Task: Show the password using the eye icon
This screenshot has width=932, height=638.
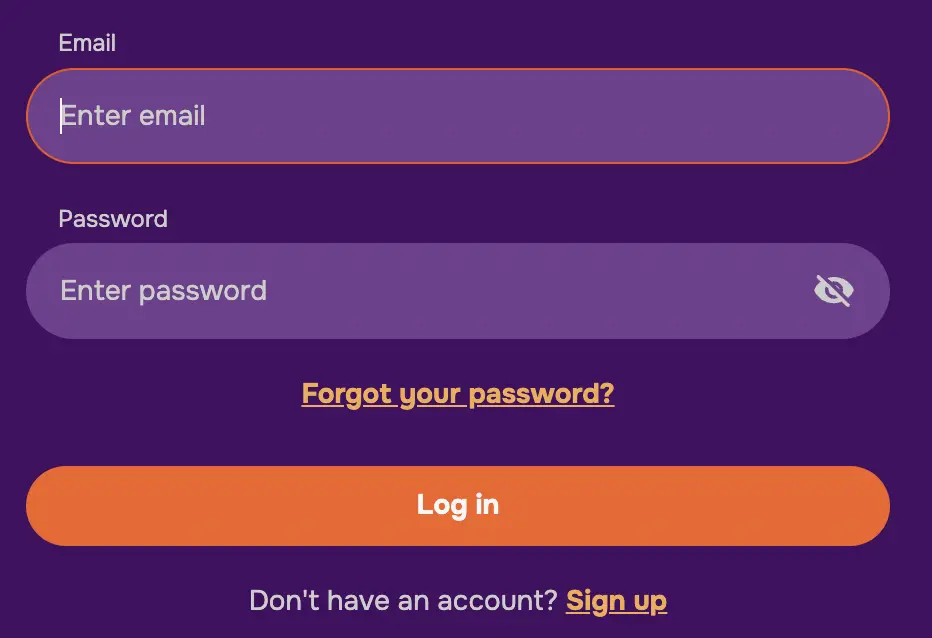Action: (x=833, y=291)
